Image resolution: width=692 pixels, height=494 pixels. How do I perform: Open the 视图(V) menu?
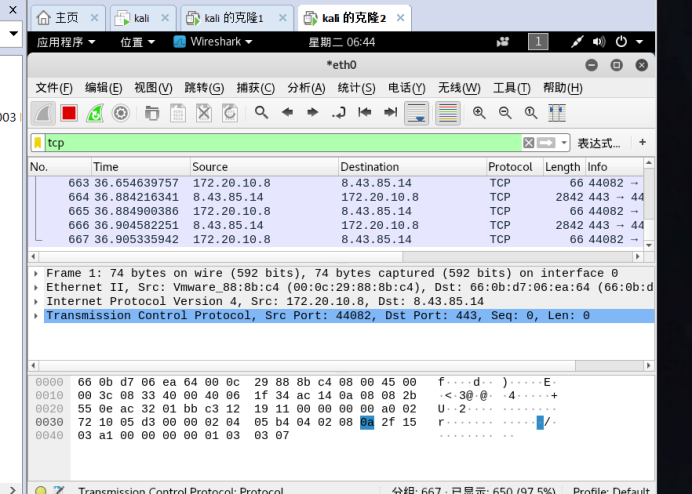[153, 88]
